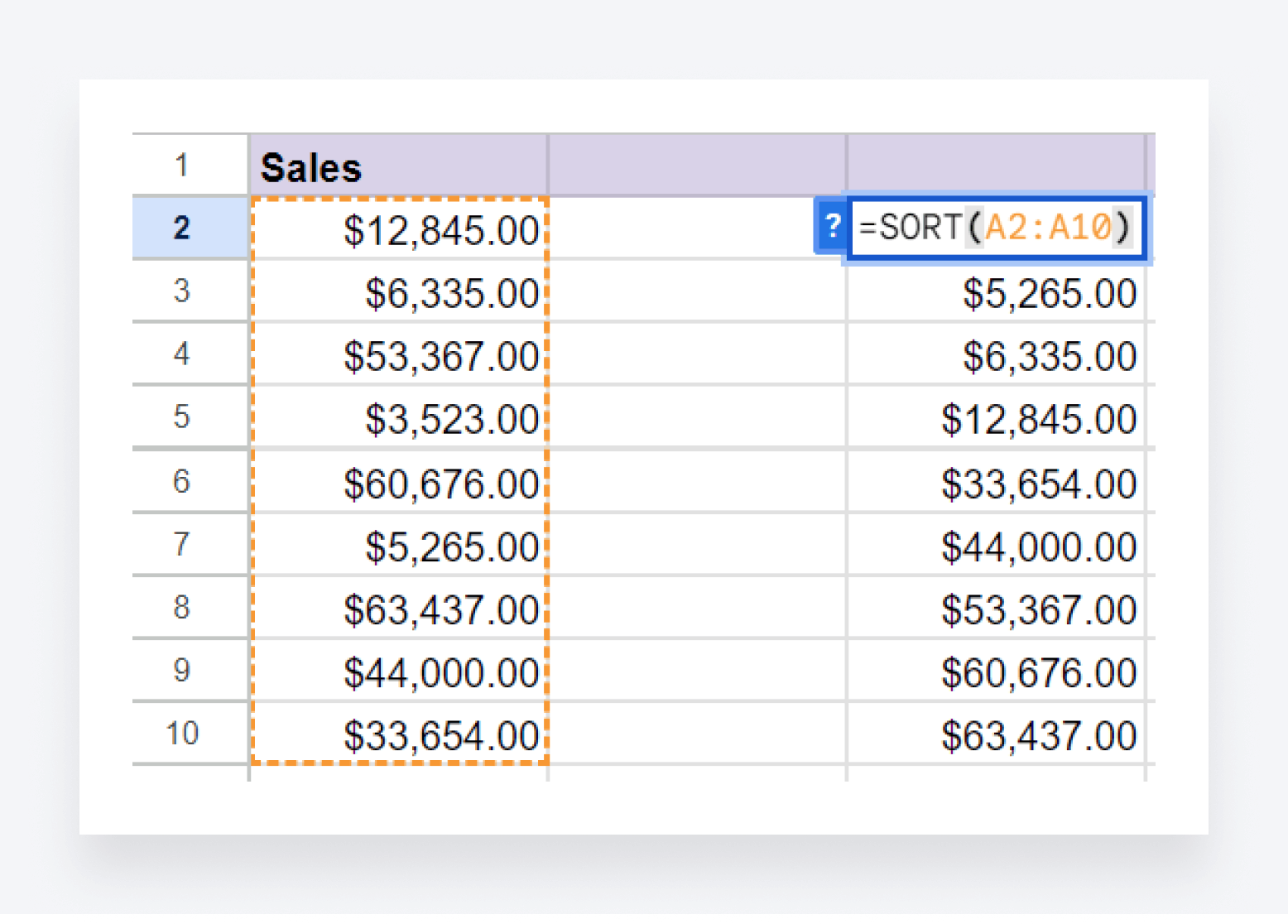
Task: Select row header 6
Action: (190, 481)
